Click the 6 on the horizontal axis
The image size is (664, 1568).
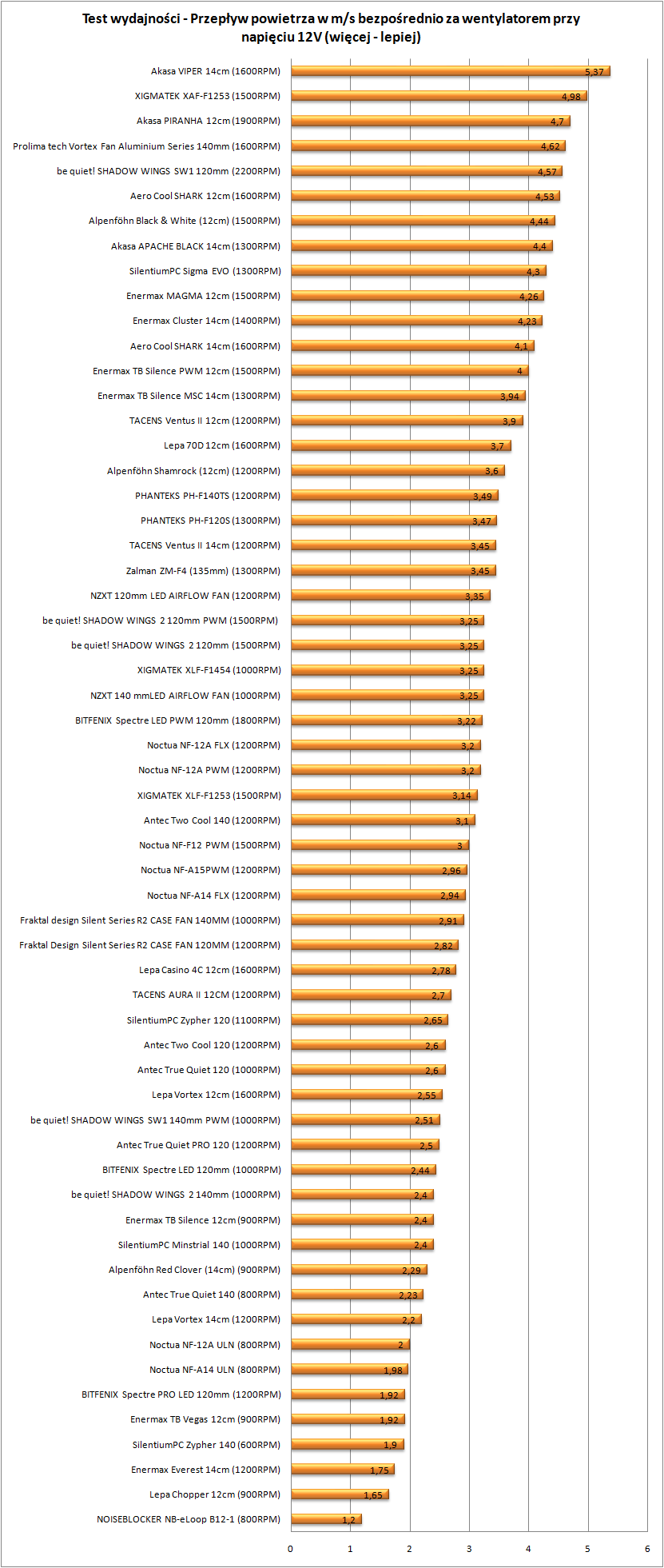pyautogui.click(x=647, y=1549)
